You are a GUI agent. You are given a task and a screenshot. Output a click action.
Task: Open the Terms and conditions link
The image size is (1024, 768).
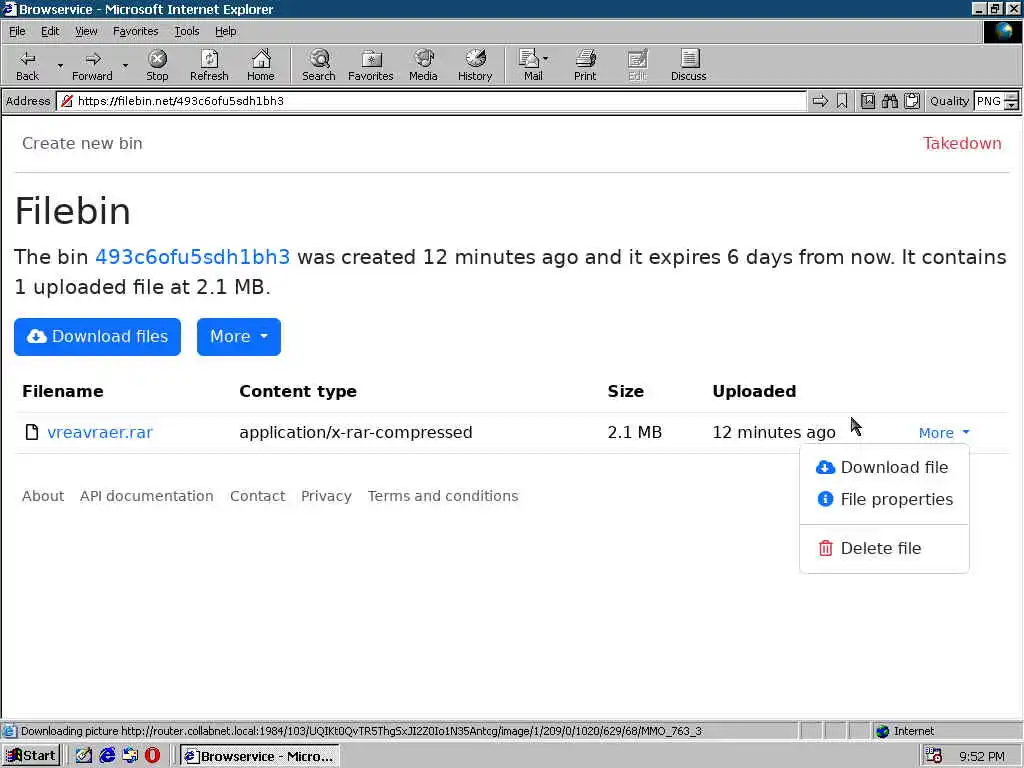[x=443, y=496]
